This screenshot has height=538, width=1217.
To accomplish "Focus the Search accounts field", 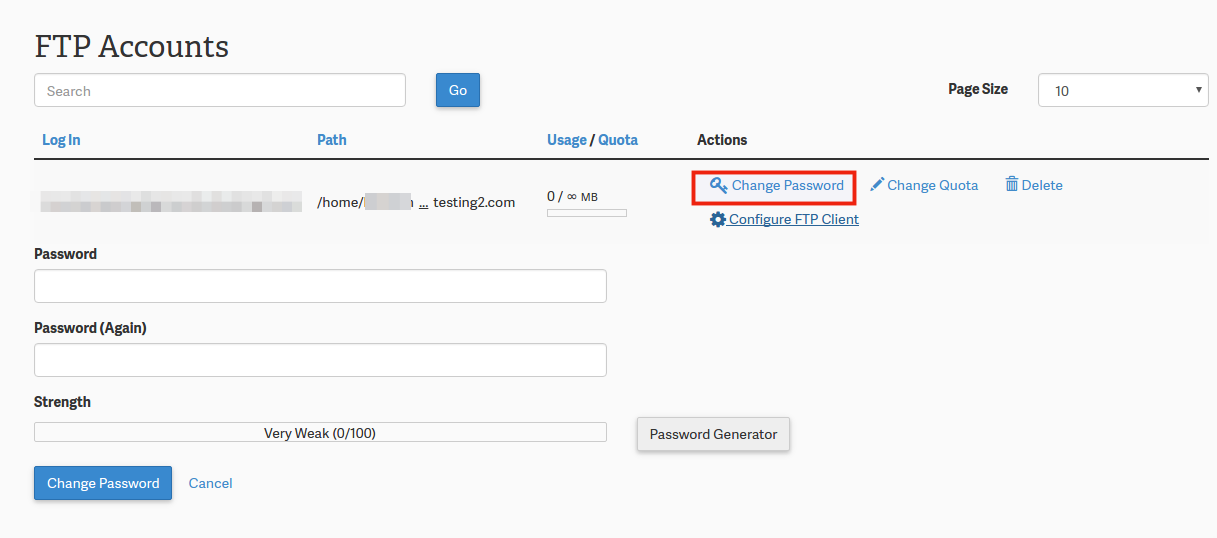I will pyautogui.click(x=220, y=90).
